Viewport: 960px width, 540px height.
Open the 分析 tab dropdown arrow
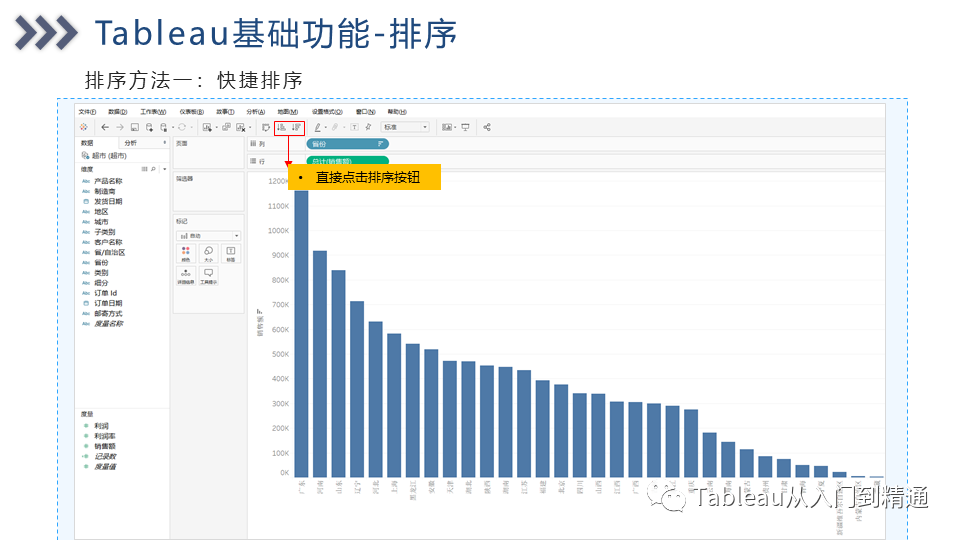point(165,143)
